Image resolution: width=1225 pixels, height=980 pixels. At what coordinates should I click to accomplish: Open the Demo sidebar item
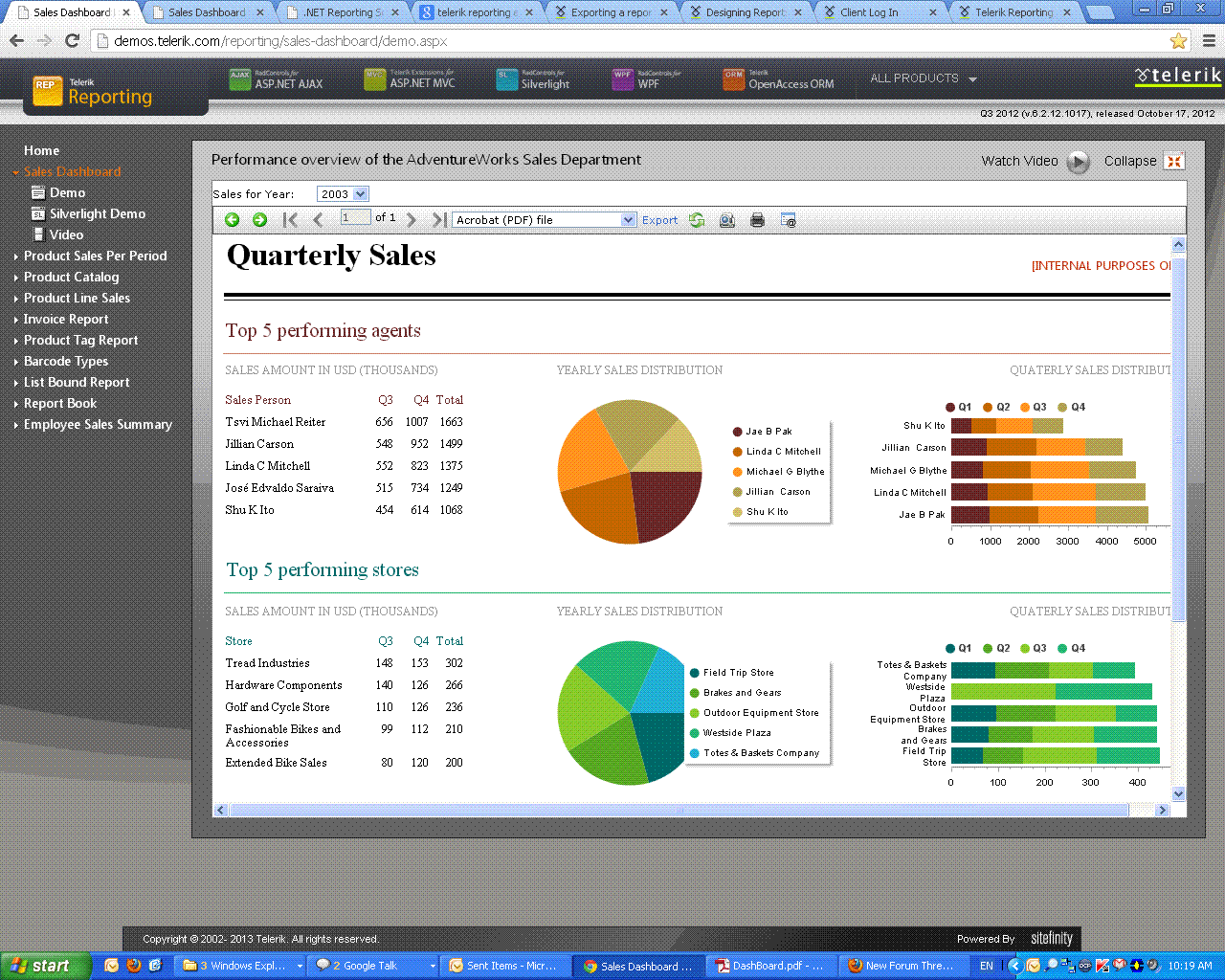[x=67, y=193]
